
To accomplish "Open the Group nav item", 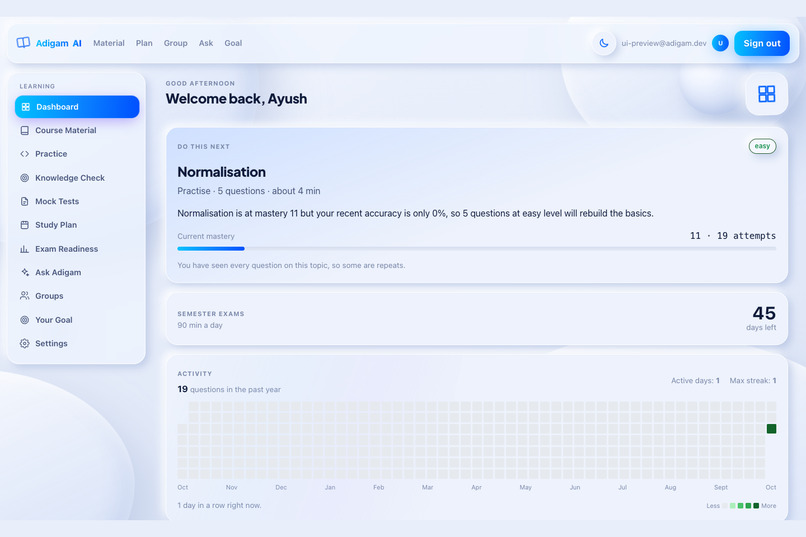I will click(x=175, y=43).
